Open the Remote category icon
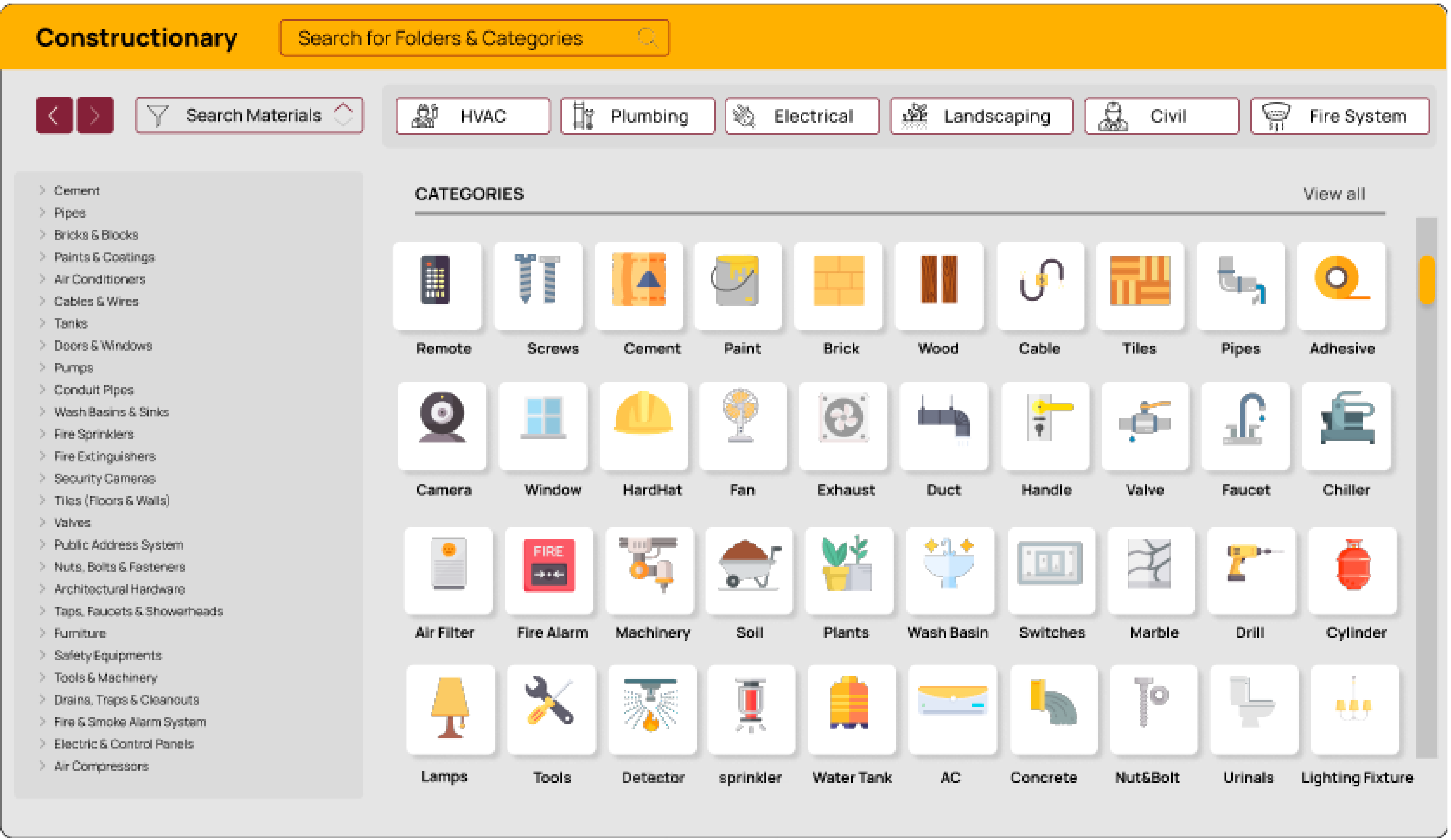The height and width of the screenshot is (840, 1451). 437,286
